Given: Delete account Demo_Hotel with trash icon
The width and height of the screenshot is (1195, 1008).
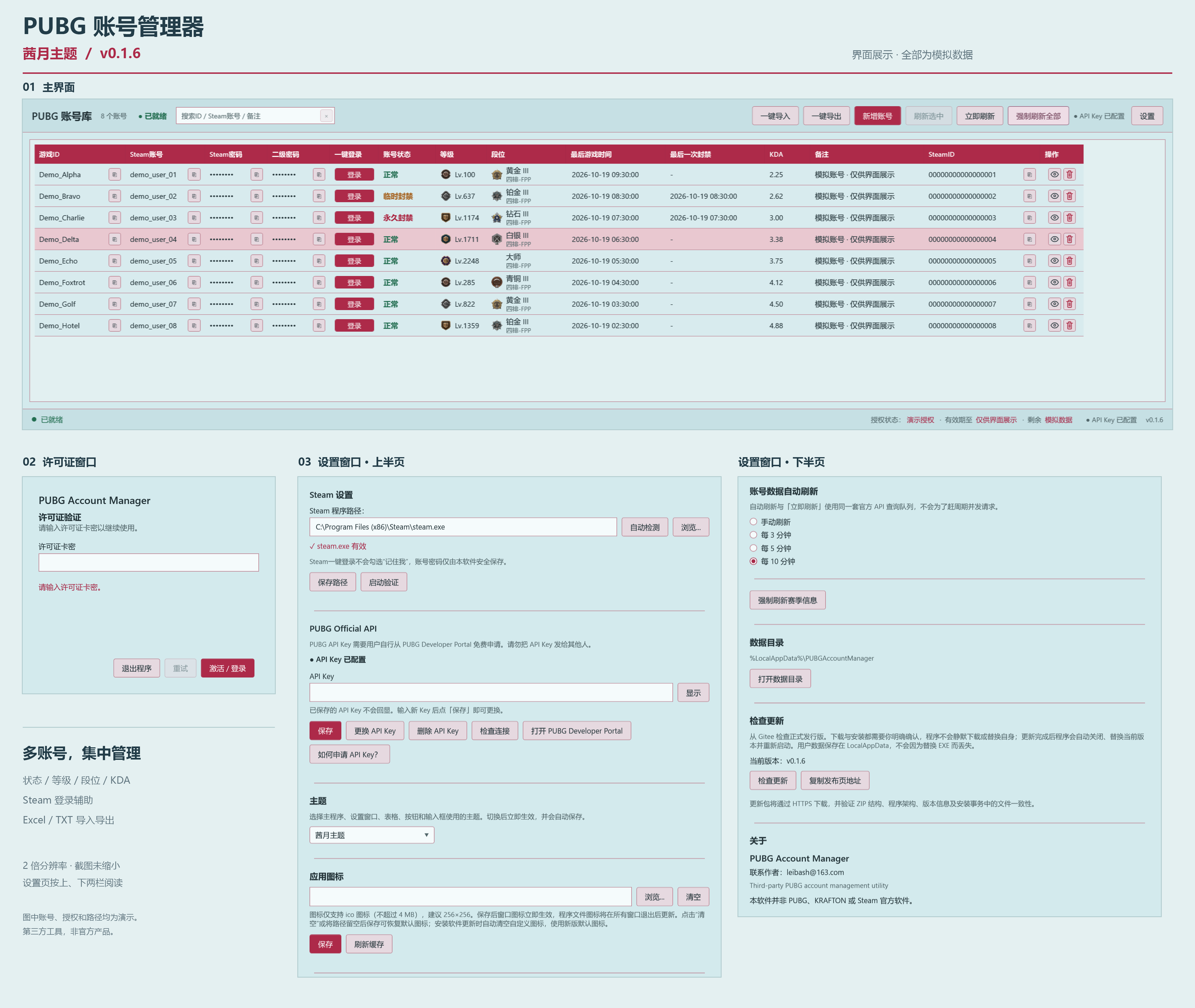Looking at the screenshot, I should pyautogui.click(x=1069, y=326).
